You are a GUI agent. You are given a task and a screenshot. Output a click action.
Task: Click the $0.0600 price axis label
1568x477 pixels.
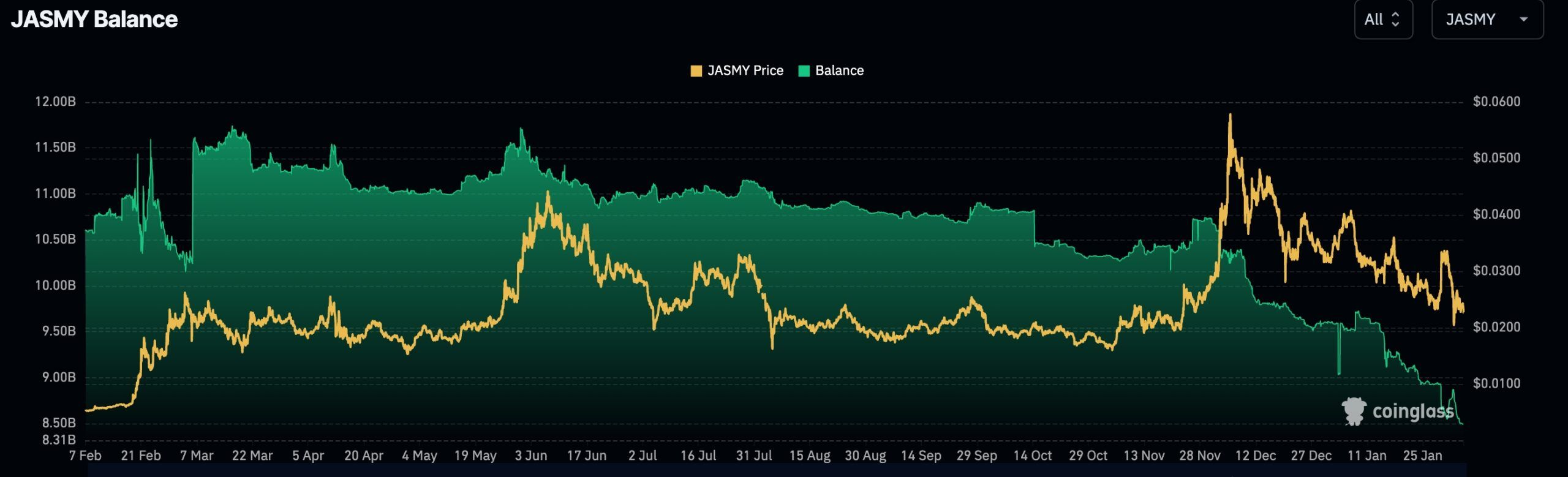tap(1496, 102)
